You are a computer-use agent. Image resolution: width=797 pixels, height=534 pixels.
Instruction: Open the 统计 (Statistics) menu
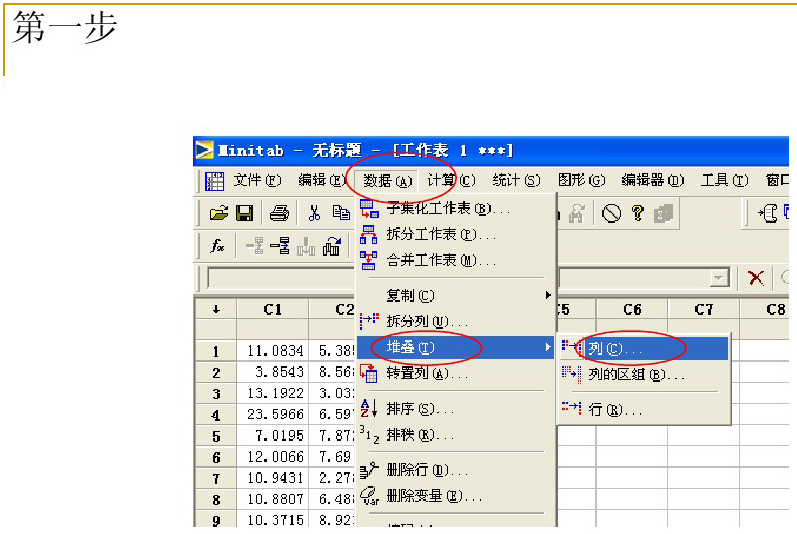(x=516, y=180)
